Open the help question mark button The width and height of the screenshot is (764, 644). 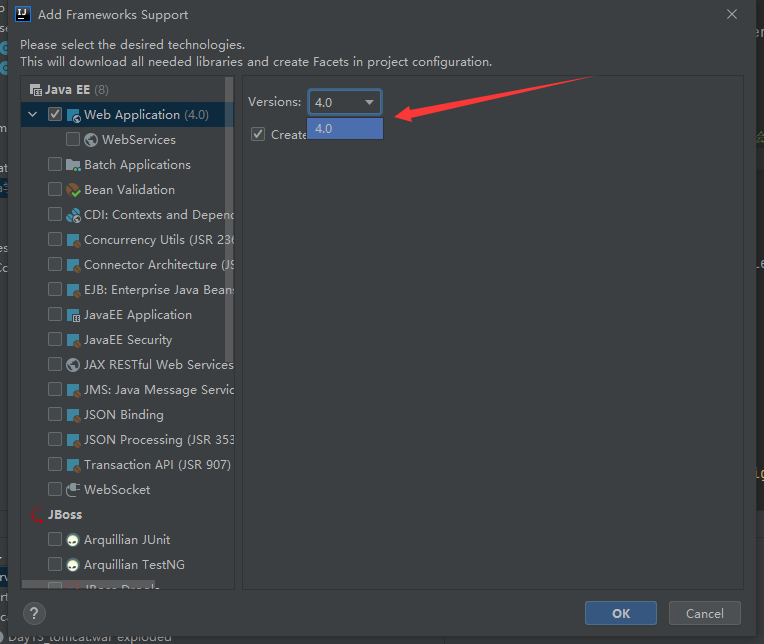(x=34, y=613)
